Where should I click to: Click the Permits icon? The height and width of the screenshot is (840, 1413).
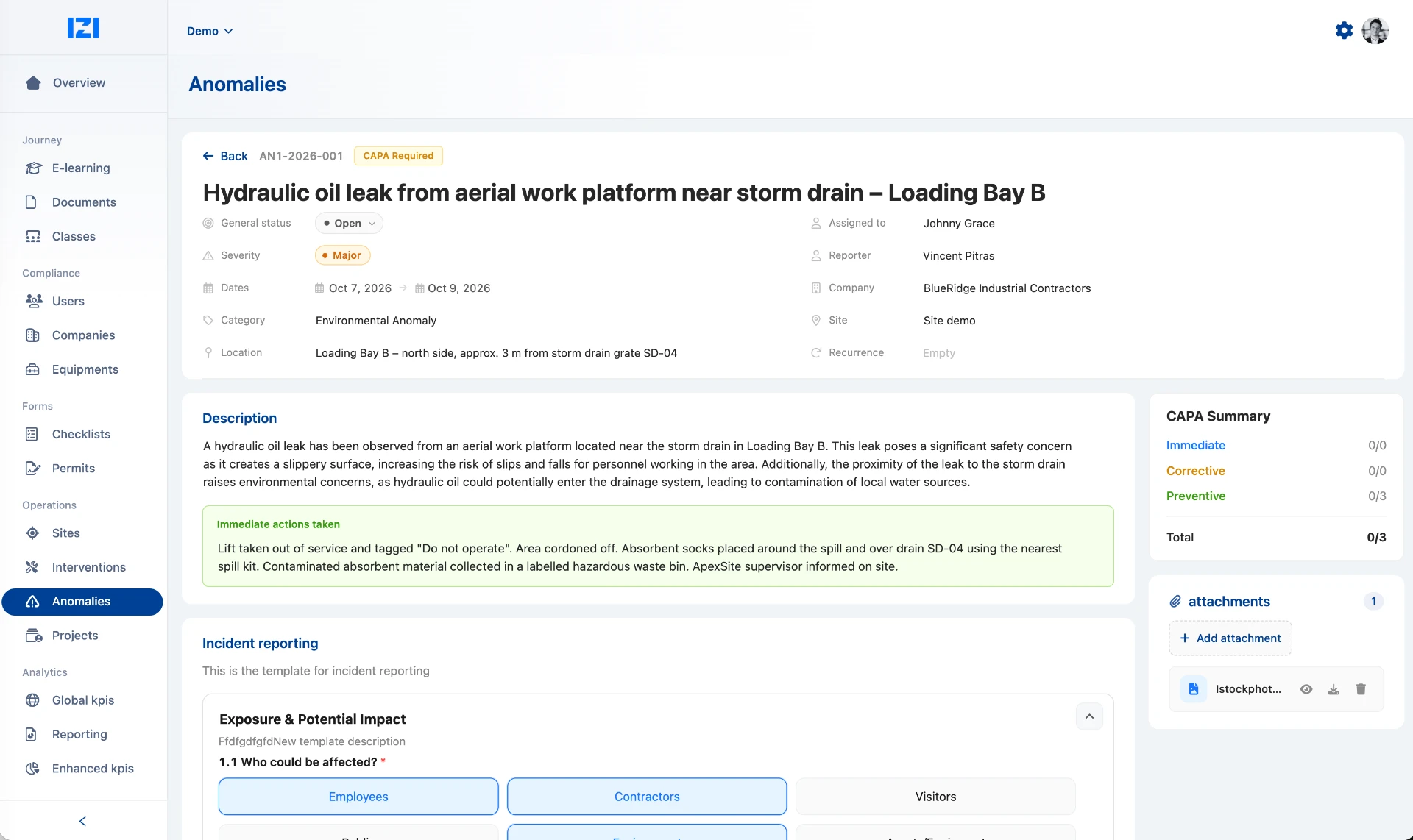(32, 469)
